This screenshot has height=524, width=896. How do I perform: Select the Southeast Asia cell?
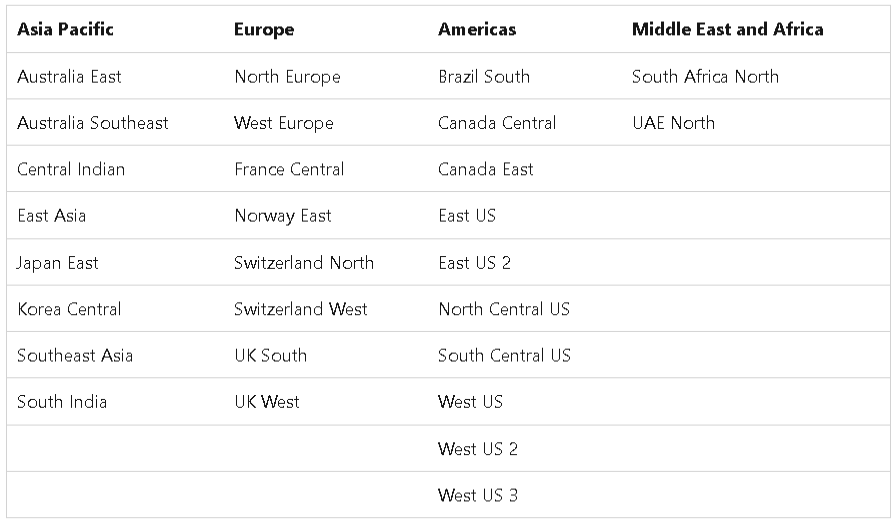pyautogui.click(x=75, y=355)
